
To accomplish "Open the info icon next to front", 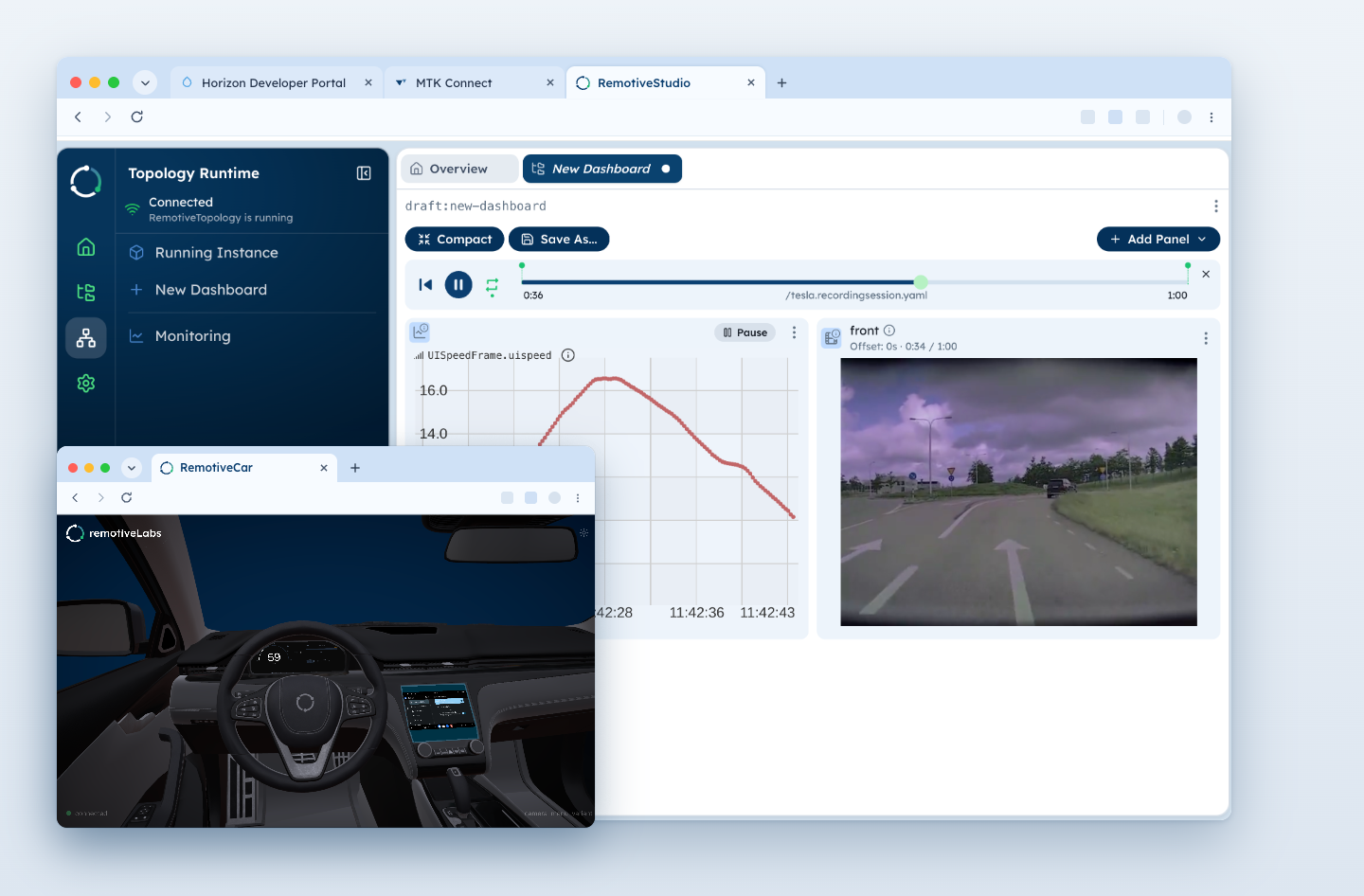I will [889, 331].
